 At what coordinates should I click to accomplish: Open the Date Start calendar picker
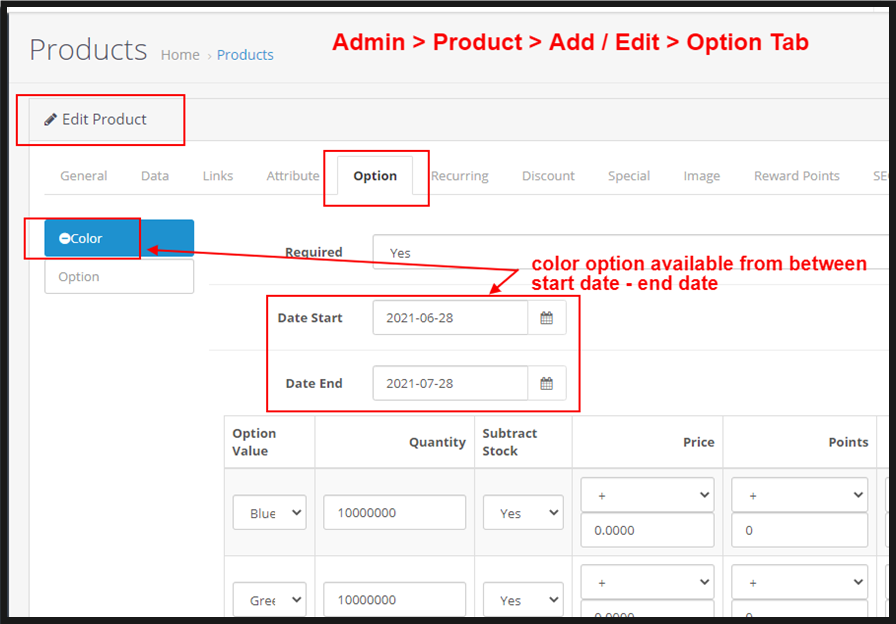[x=546, y=318]
